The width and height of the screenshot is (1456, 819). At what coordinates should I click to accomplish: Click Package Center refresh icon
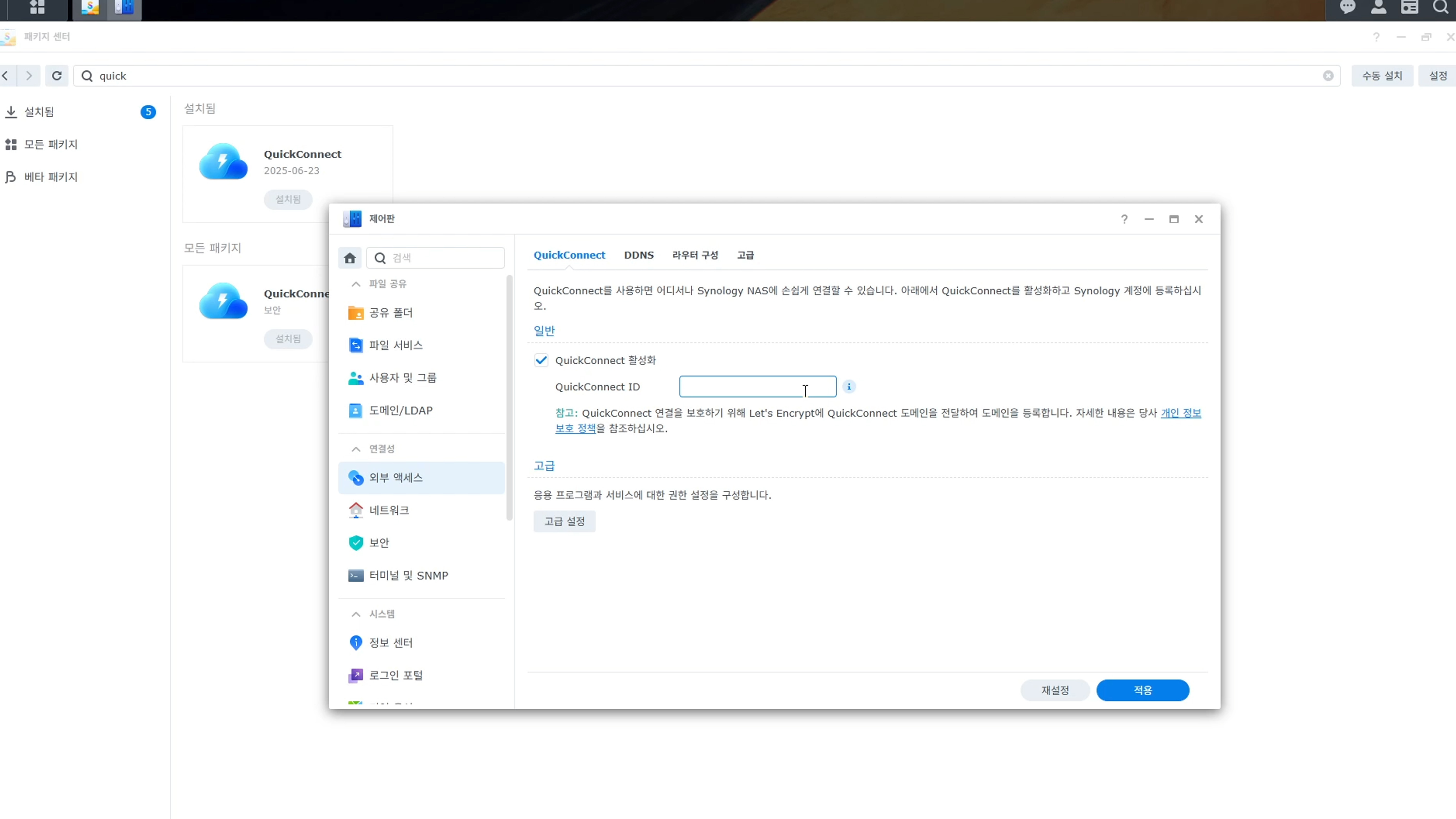[x=57, y=76]
